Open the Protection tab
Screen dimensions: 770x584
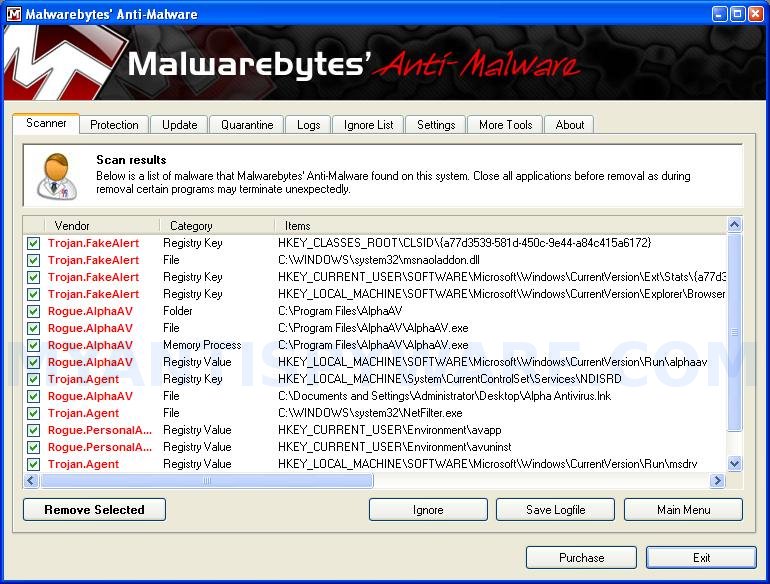[114, 125]
